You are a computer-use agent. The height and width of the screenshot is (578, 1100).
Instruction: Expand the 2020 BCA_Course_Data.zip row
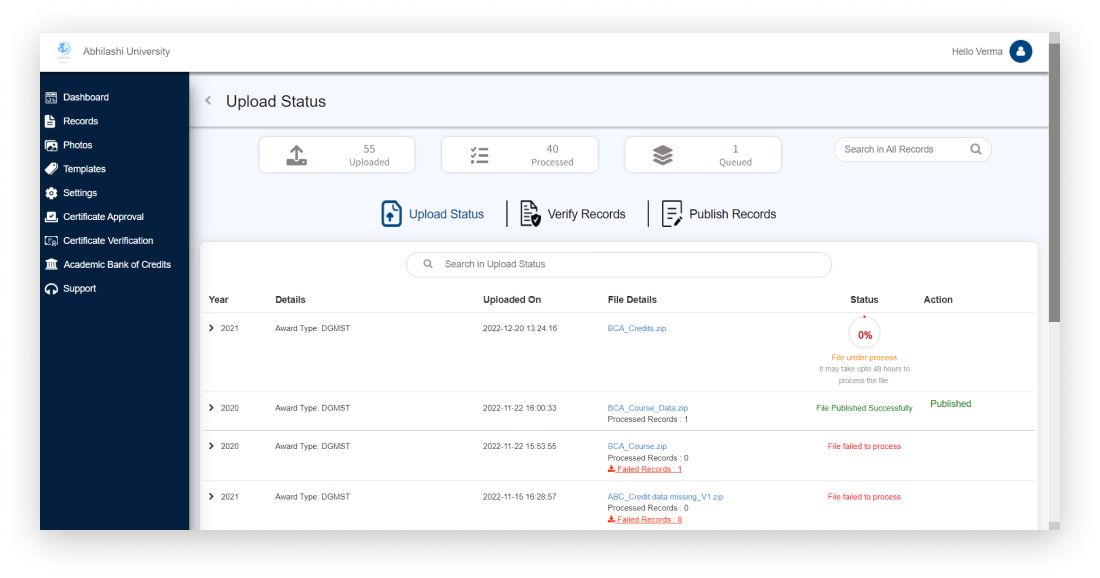point(211,407)
